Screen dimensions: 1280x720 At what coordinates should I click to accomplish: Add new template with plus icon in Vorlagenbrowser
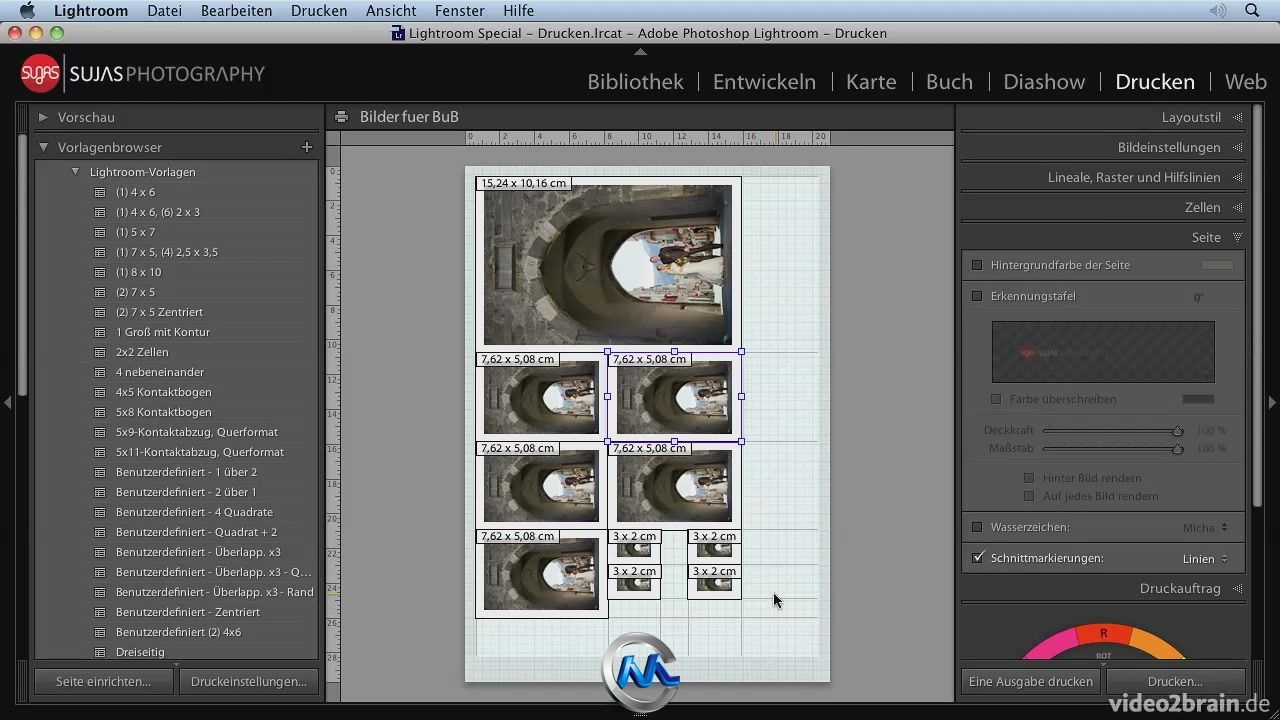[x=307, y=147]
